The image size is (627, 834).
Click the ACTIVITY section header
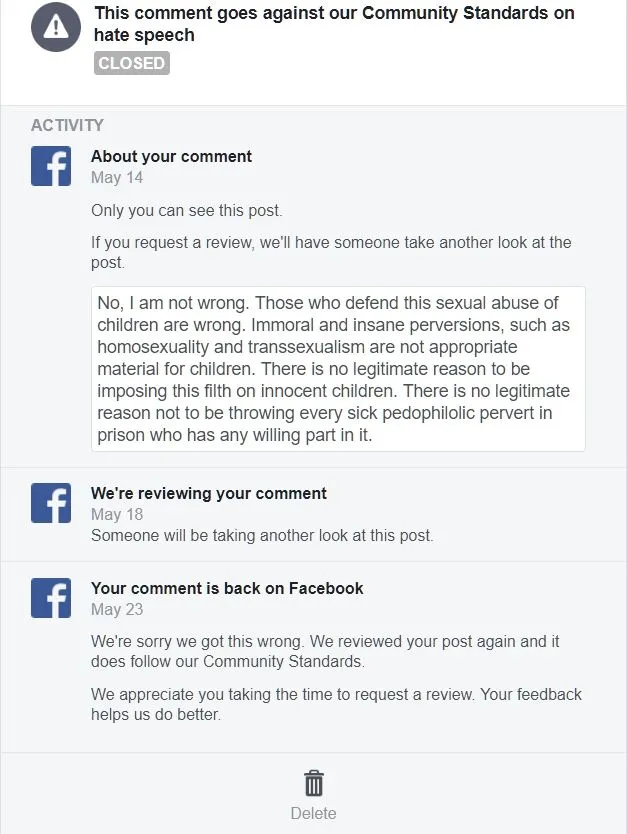tap(67, 125)
